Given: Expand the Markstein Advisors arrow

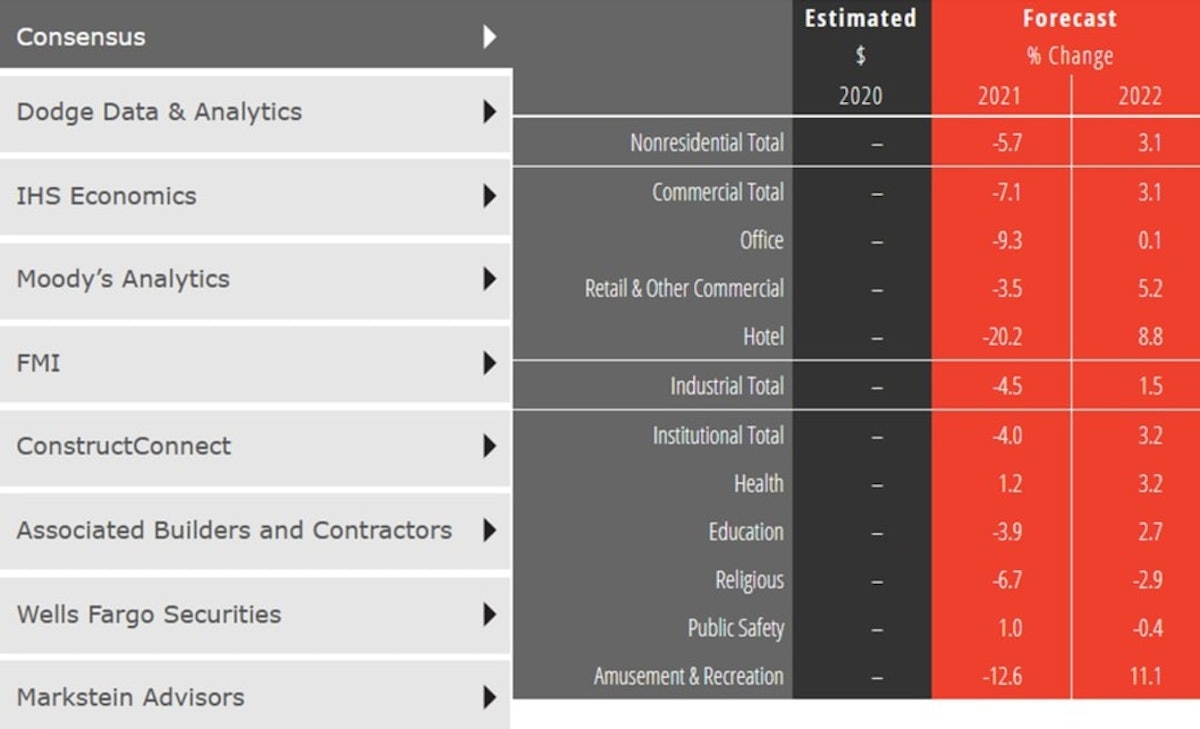Looking at the screenshot, I should [x=489, y=698].
